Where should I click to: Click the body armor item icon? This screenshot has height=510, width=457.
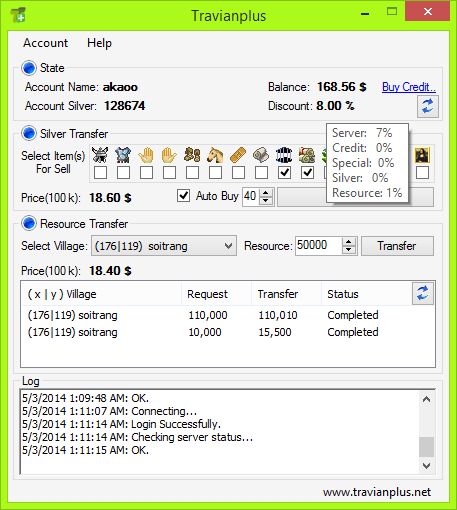click(123, 155)
